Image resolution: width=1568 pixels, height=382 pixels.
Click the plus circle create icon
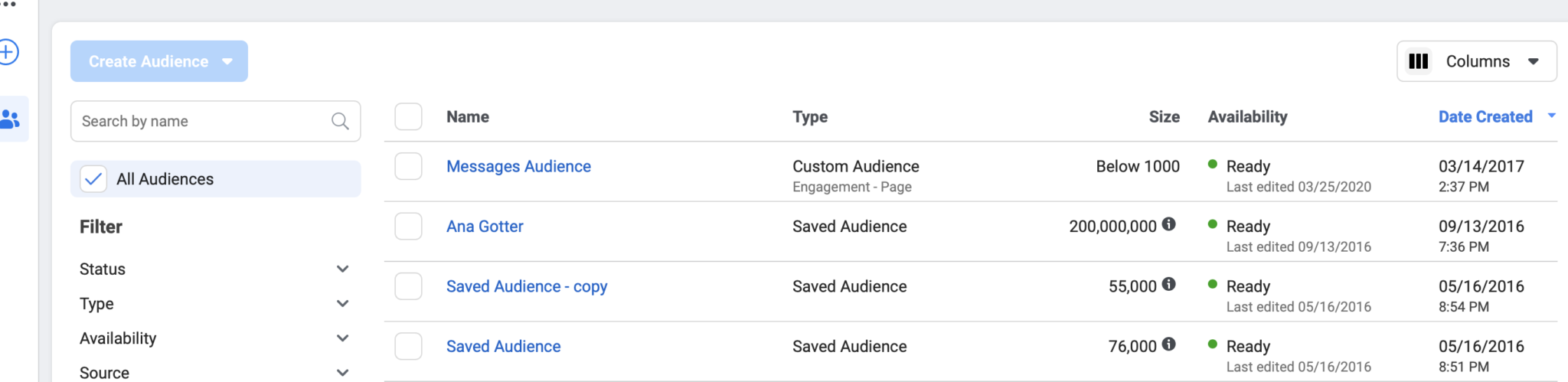pos(8,52)
